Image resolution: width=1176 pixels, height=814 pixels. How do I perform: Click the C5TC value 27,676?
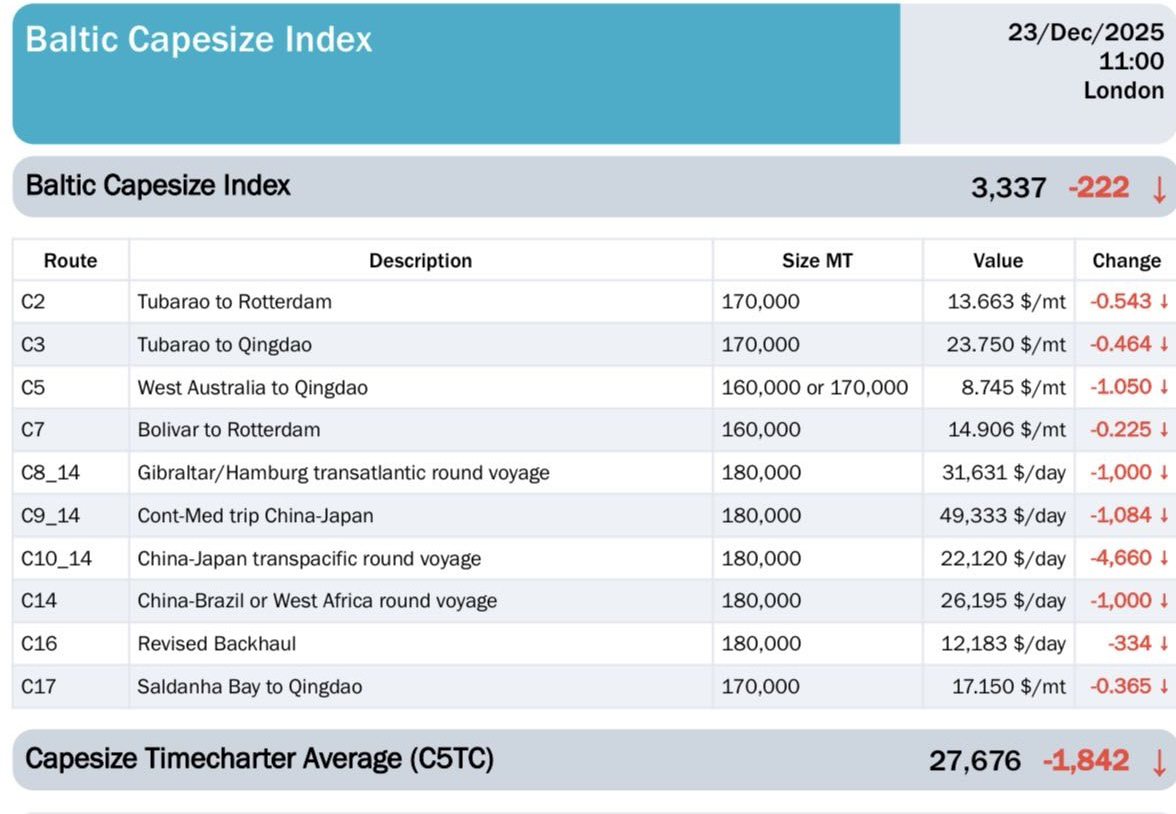coord(975,761)
